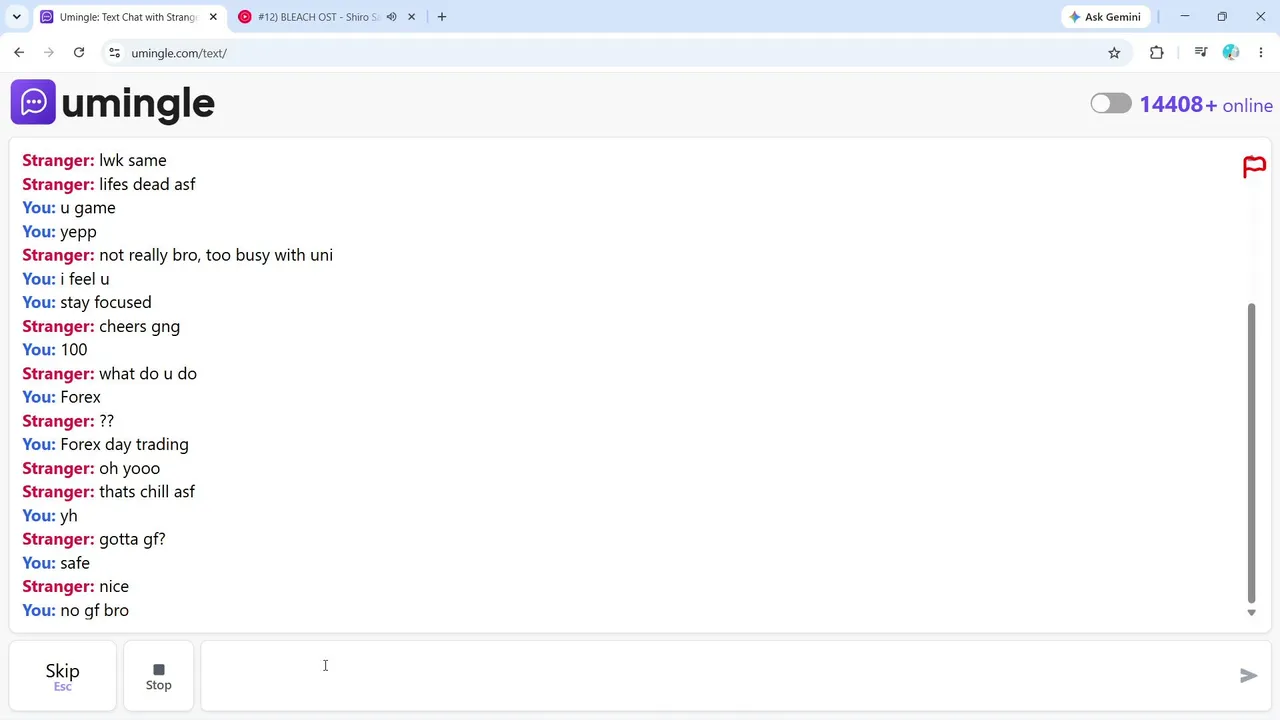Open the Chrome profile avatar
The image size is (1280, 720).
1231,53
